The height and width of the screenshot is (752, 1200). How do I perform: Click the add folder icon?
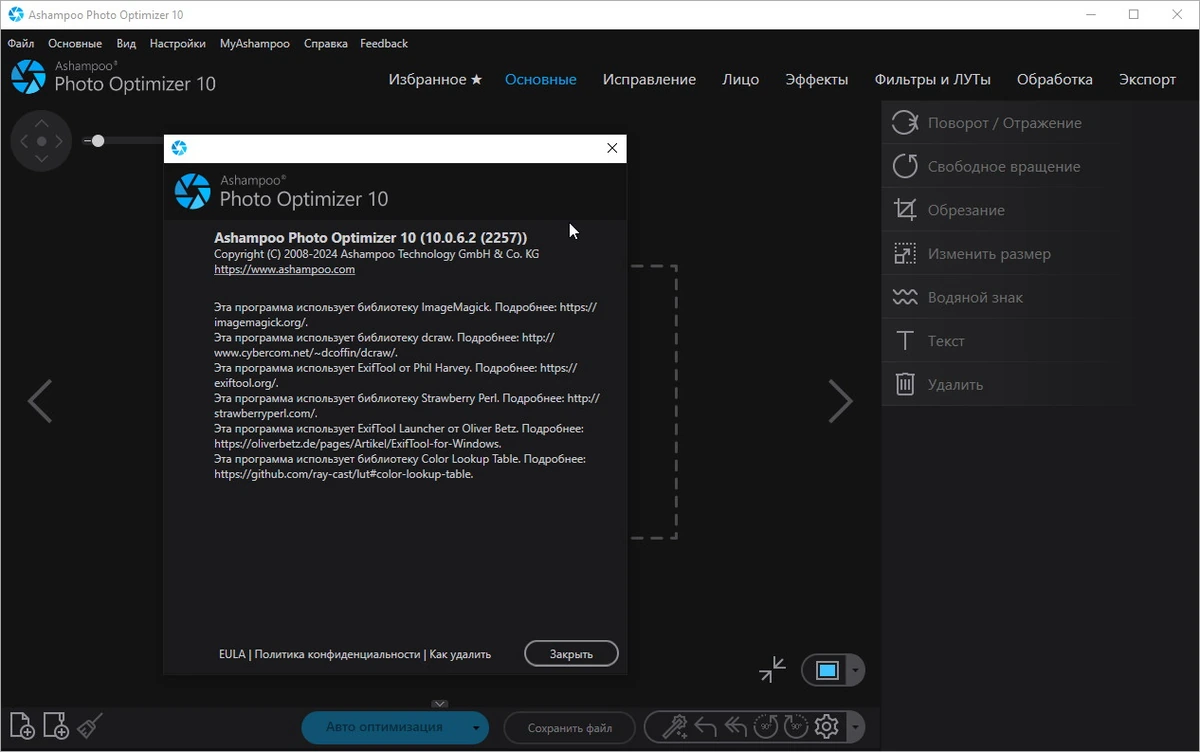56,726
